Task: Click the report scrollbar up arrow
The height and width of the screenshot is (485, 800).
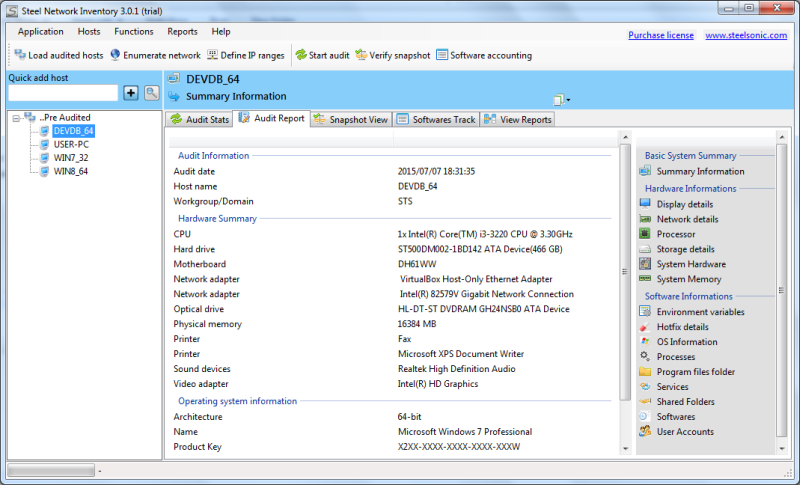Action: 626,137
